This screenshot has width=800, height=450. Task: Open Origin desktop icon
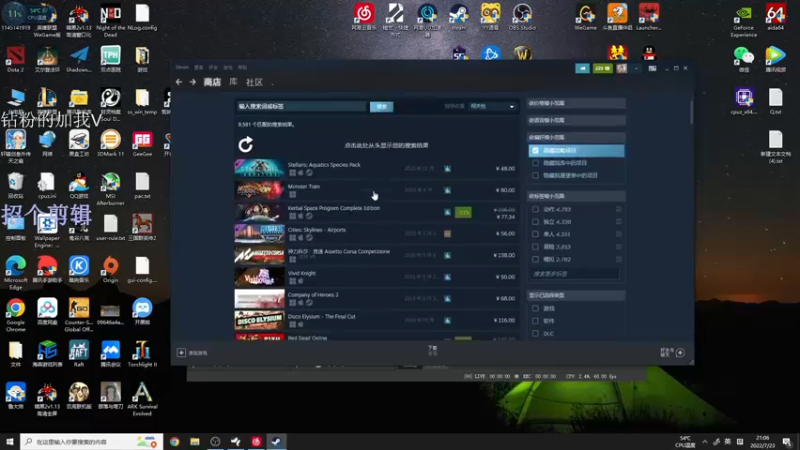tap(110, 269)
